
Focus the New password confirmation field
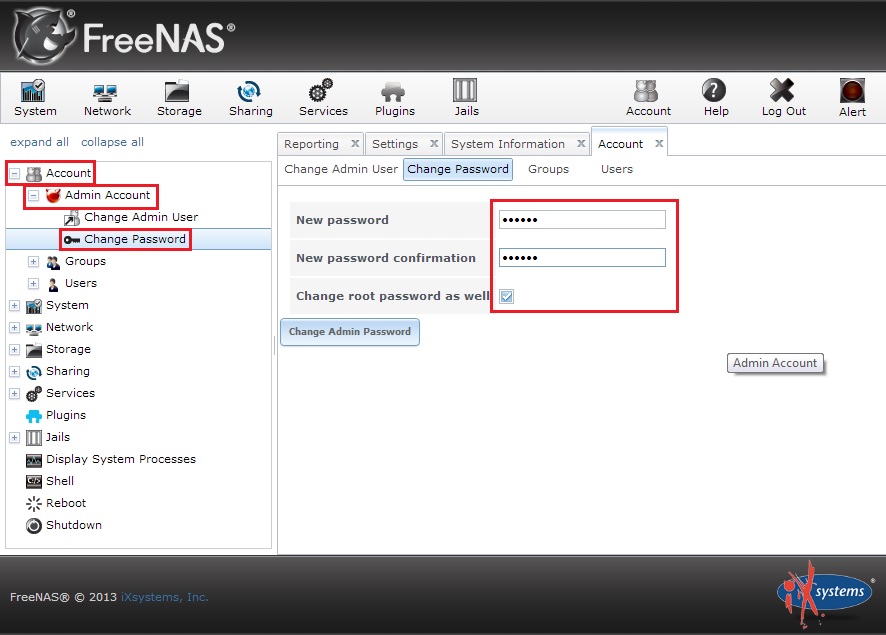point(582,258)
